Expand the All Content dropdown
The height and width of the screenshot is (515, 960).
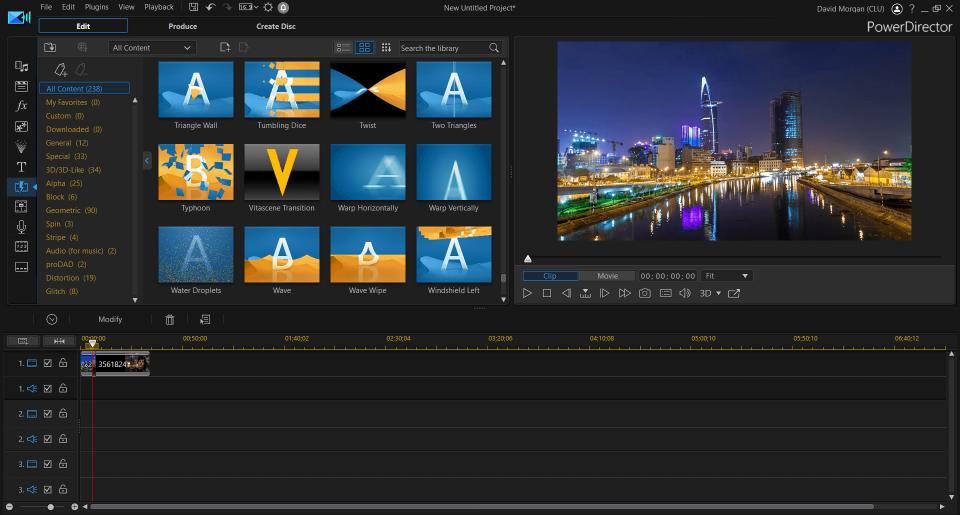(152, 48)
